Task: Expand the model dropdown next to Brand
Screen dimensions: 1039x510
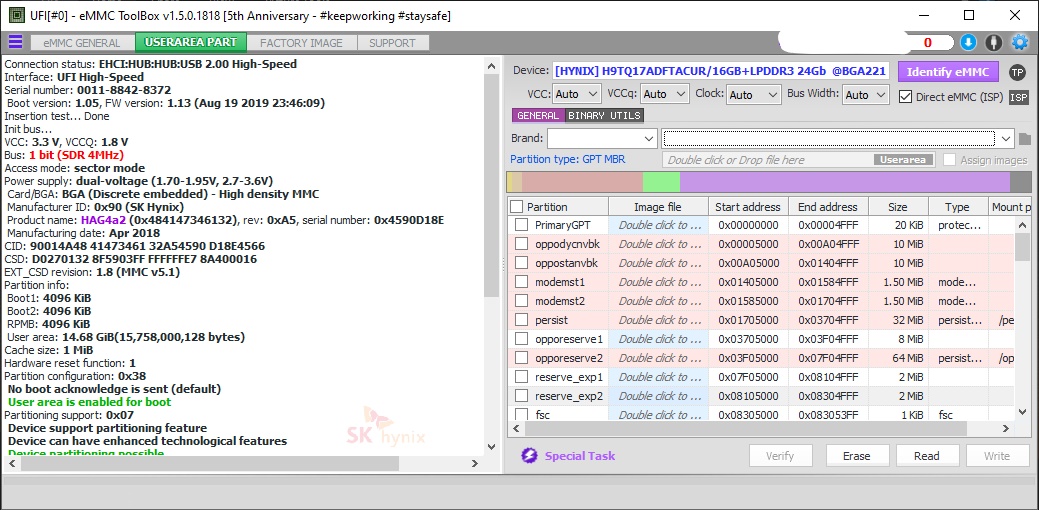Action: pyautogui.click(x=1007, y=139)
